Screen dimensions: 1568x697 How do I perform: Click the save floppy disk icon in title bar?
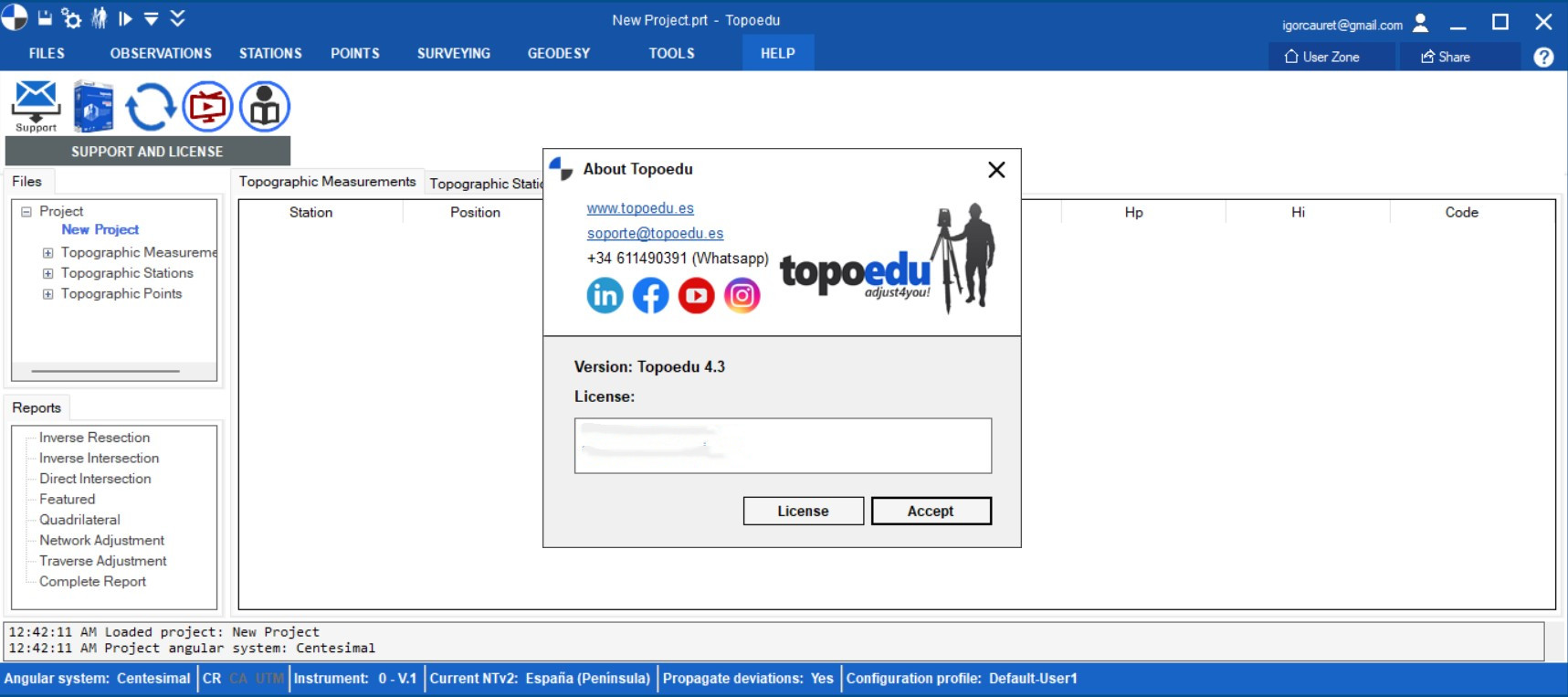pos(45,17)
